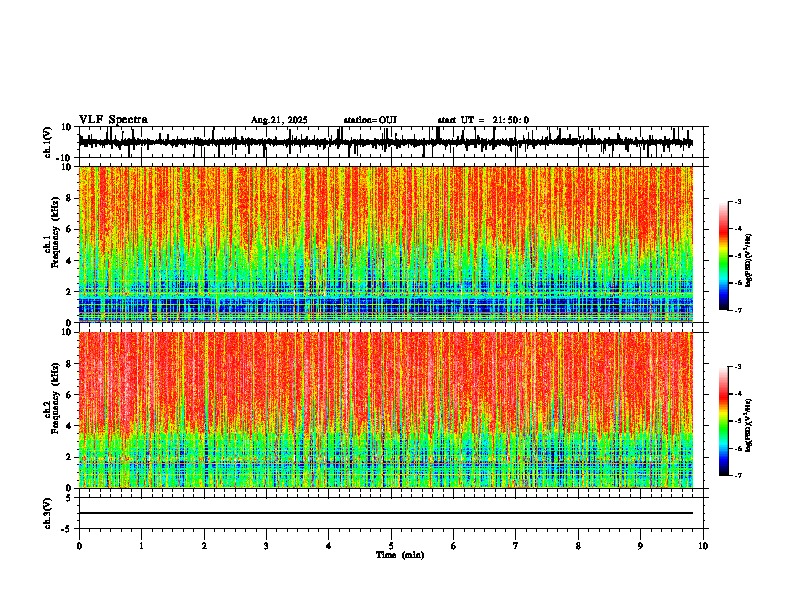Screen dimensions: 792x612
Task: Click the ch.1 color scale bar
Action: pyautogui.click(x=724, y=256)
